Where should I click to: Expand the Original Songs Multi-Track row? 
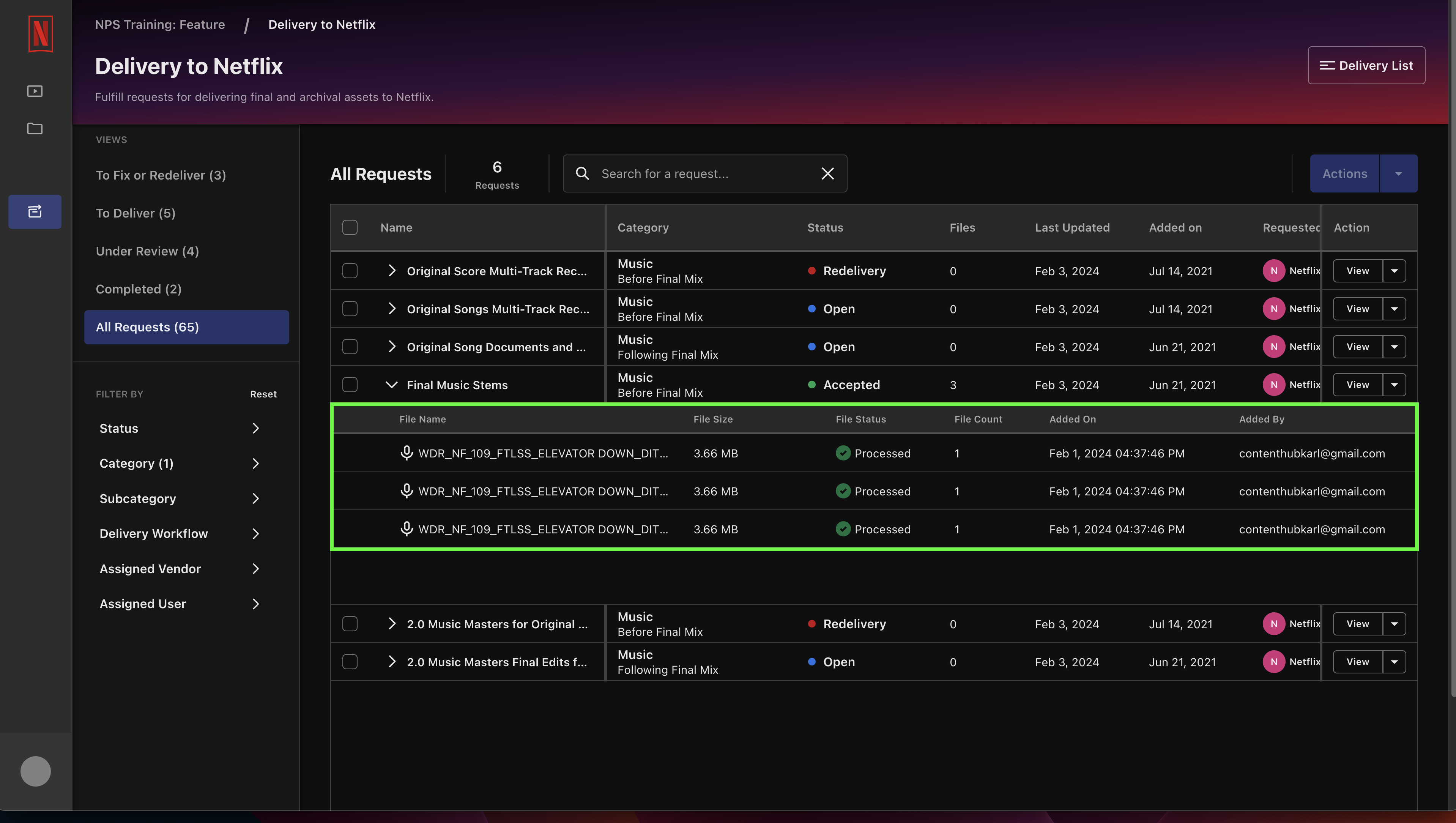pyautogui.click(x=392, y=309)
